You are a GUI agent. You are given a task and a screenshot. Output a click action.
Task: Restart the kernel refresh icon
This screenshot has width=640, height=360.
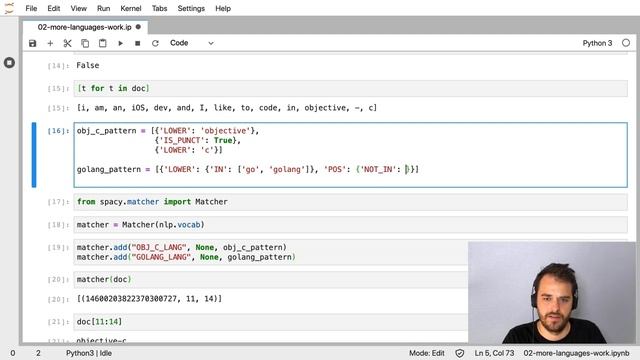point(155,43)
